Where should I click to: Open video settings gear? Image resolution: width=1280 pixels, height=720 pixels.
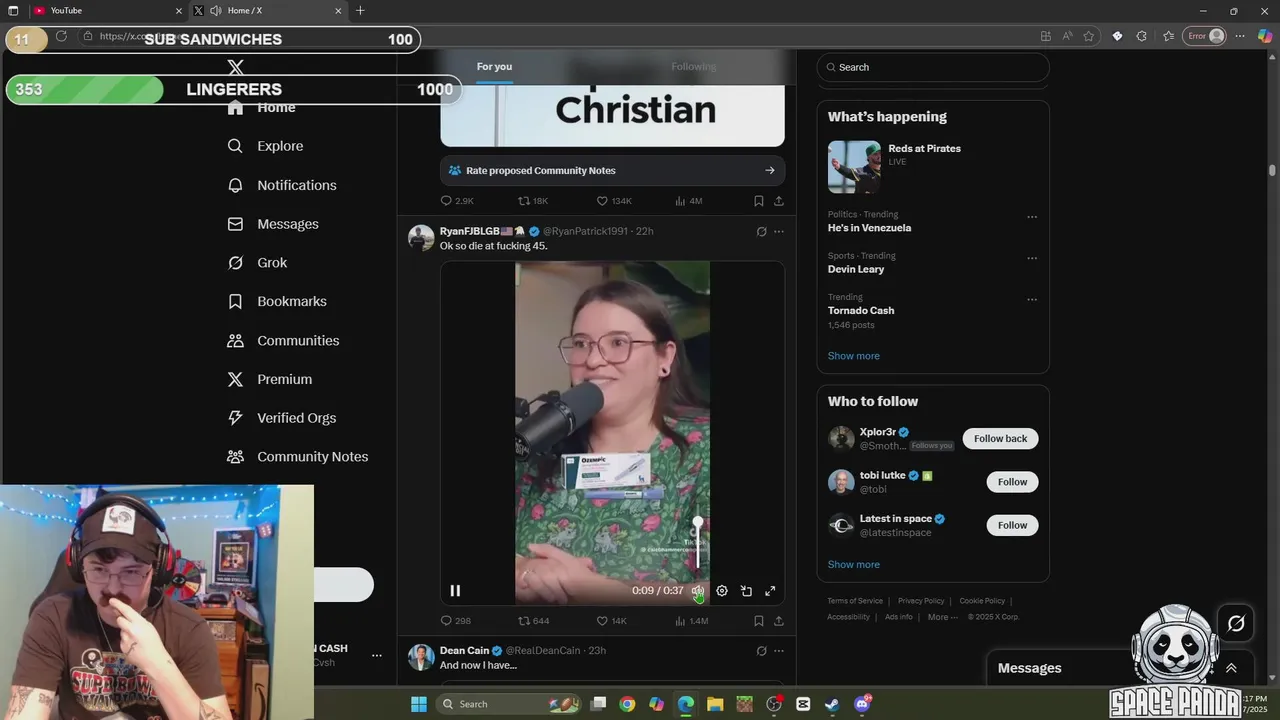722,591
